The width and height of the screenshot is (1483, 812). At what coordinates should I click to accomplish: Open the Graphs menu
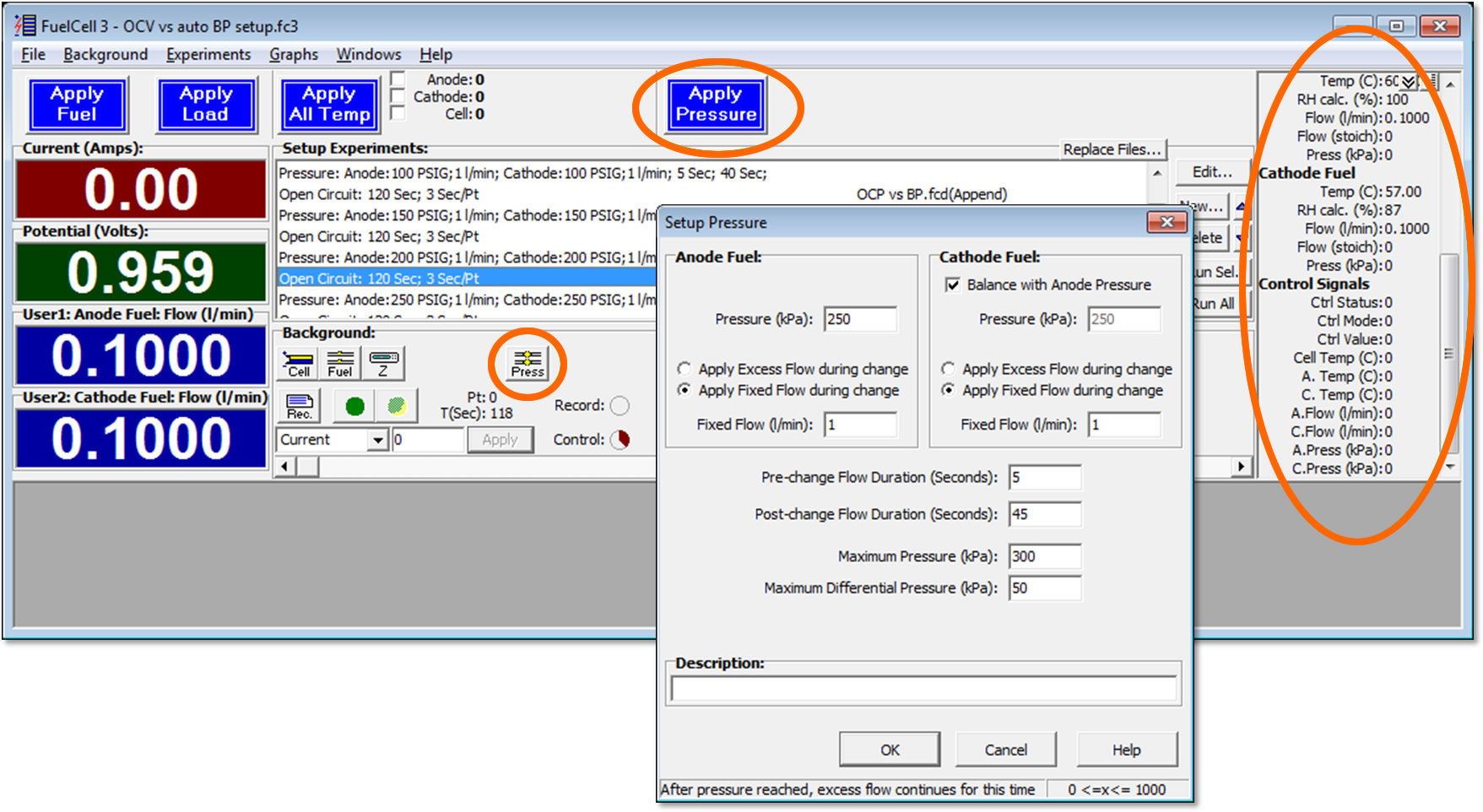coord(293,54)
